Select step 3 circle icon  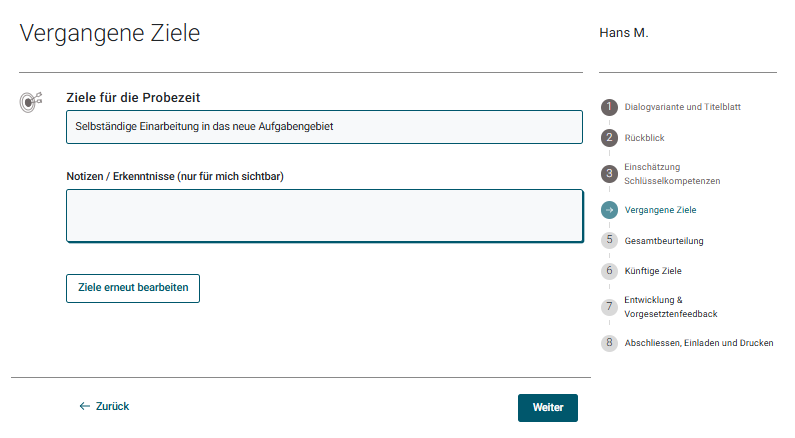tap(609, 174)
